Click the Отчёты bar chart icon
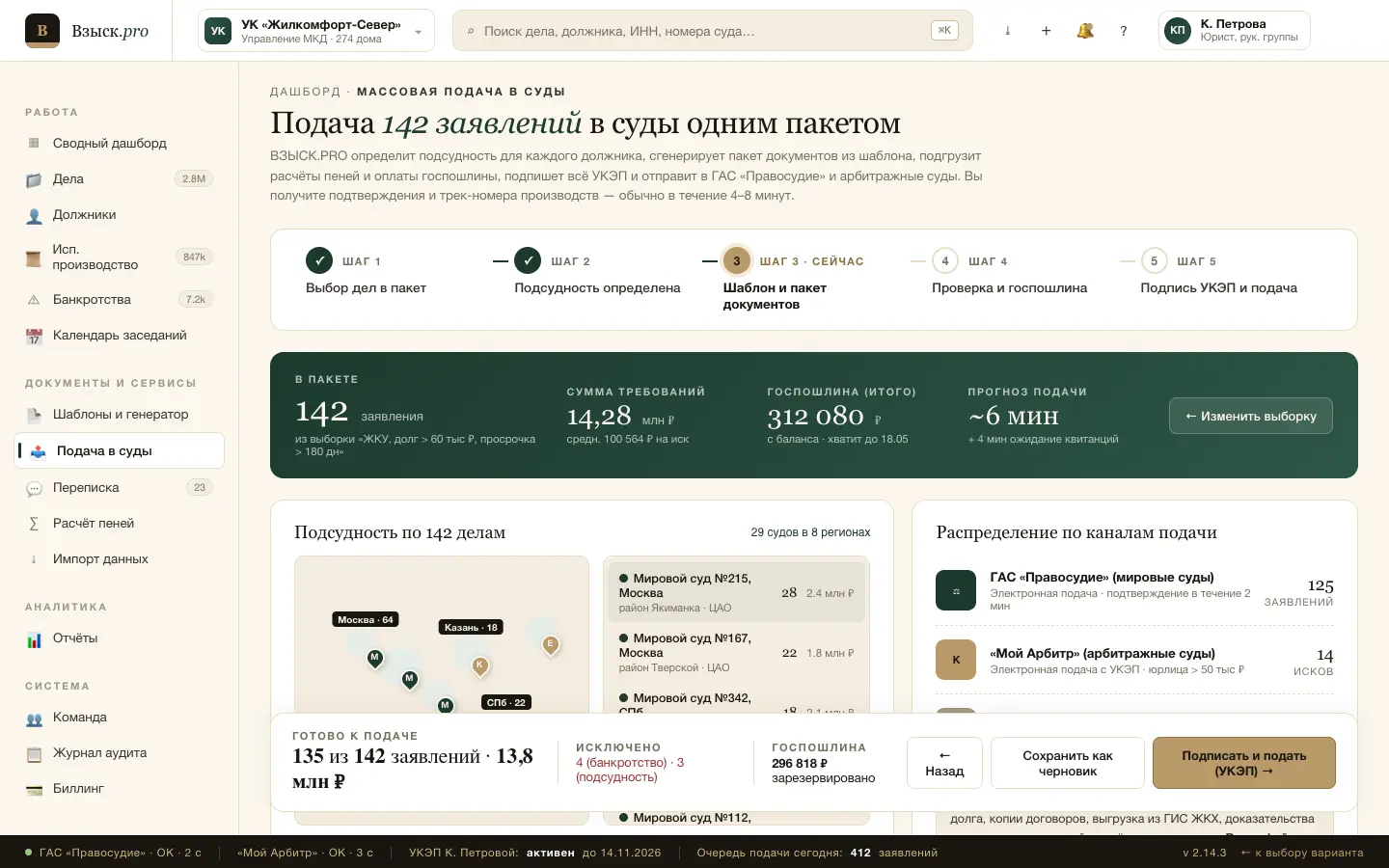Screen dimensions: 1389x868 34,638
